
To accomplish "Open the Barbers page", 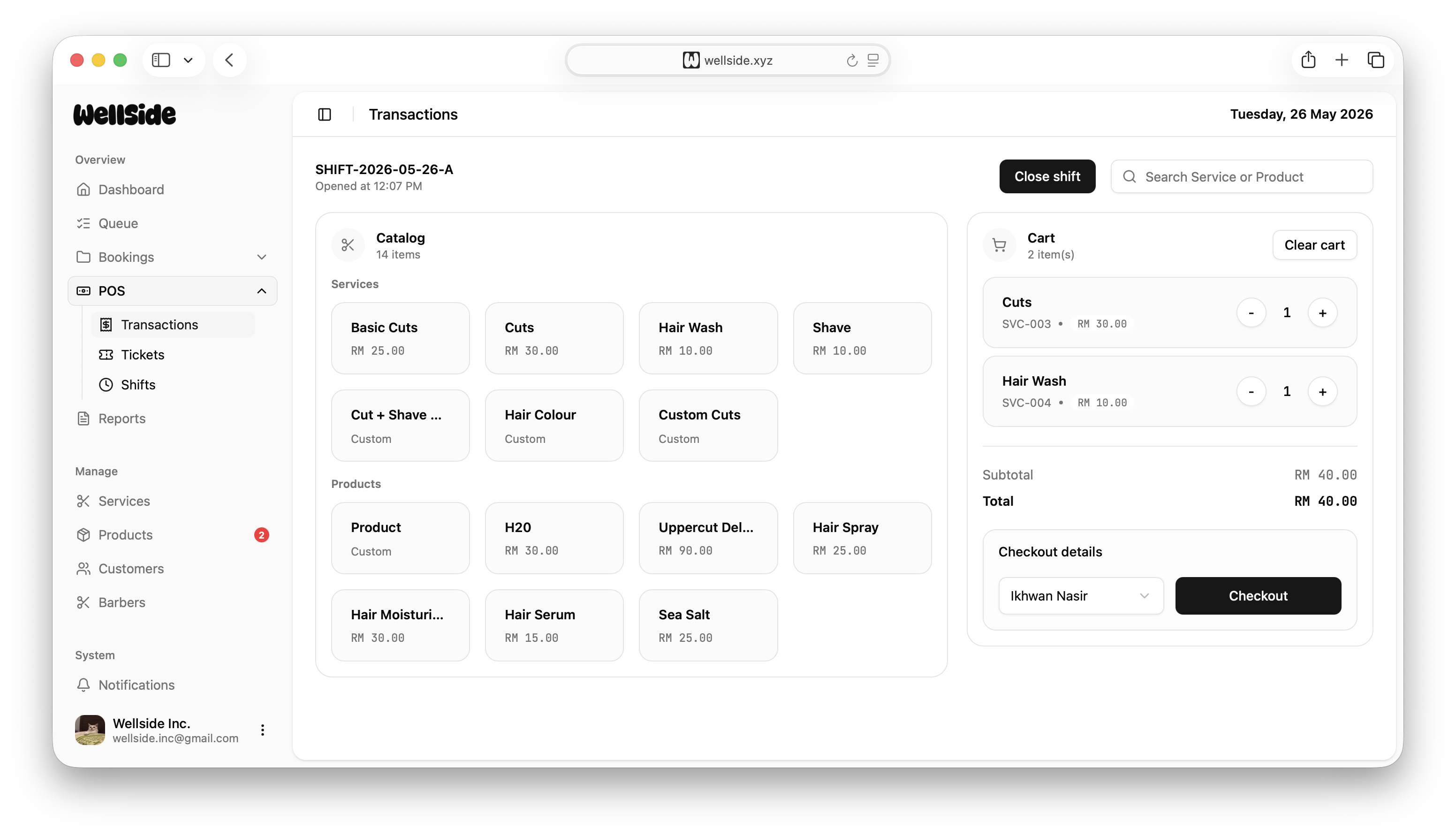I will 172,602.
